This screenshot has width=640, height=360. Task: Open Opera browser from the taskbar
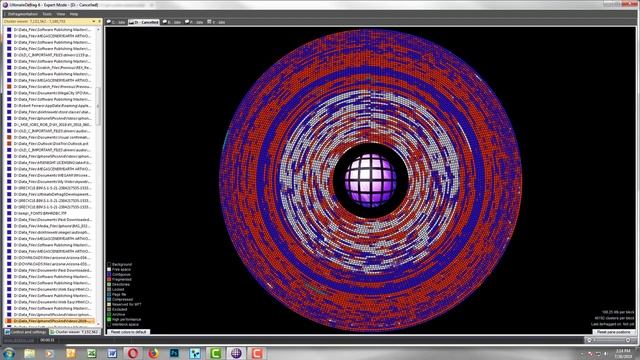click(x=133, y=353)
